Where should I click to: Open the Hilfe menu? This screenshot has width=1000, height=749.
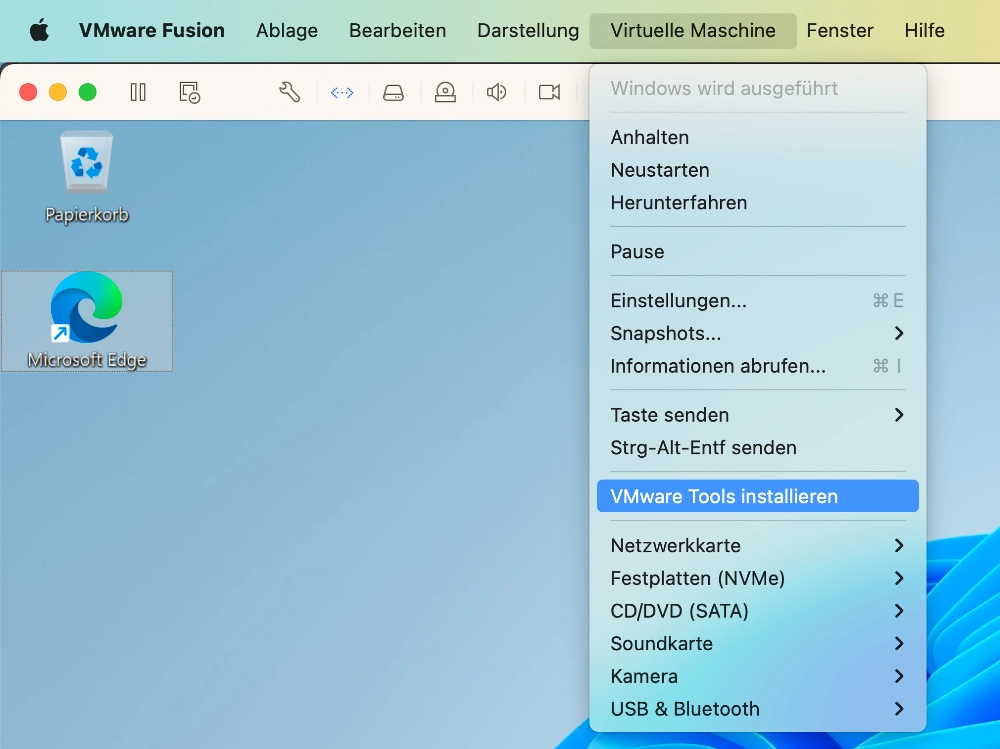pyautogui.click(x=924, y=30)
